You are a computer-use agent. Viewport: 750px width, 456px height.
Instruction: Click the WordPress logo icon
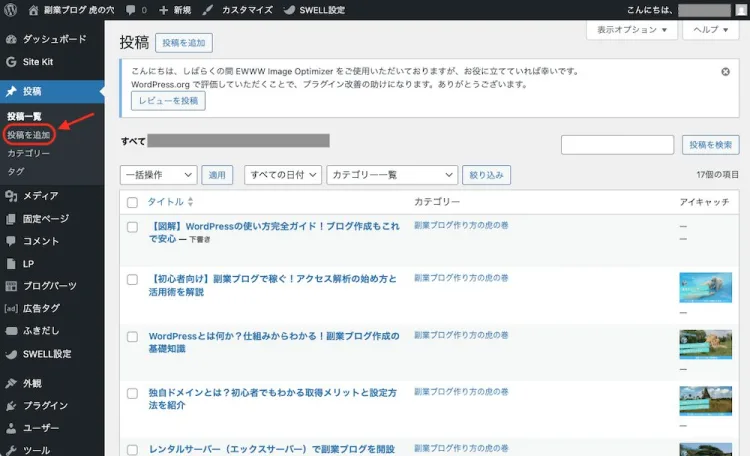coord(10,10)
